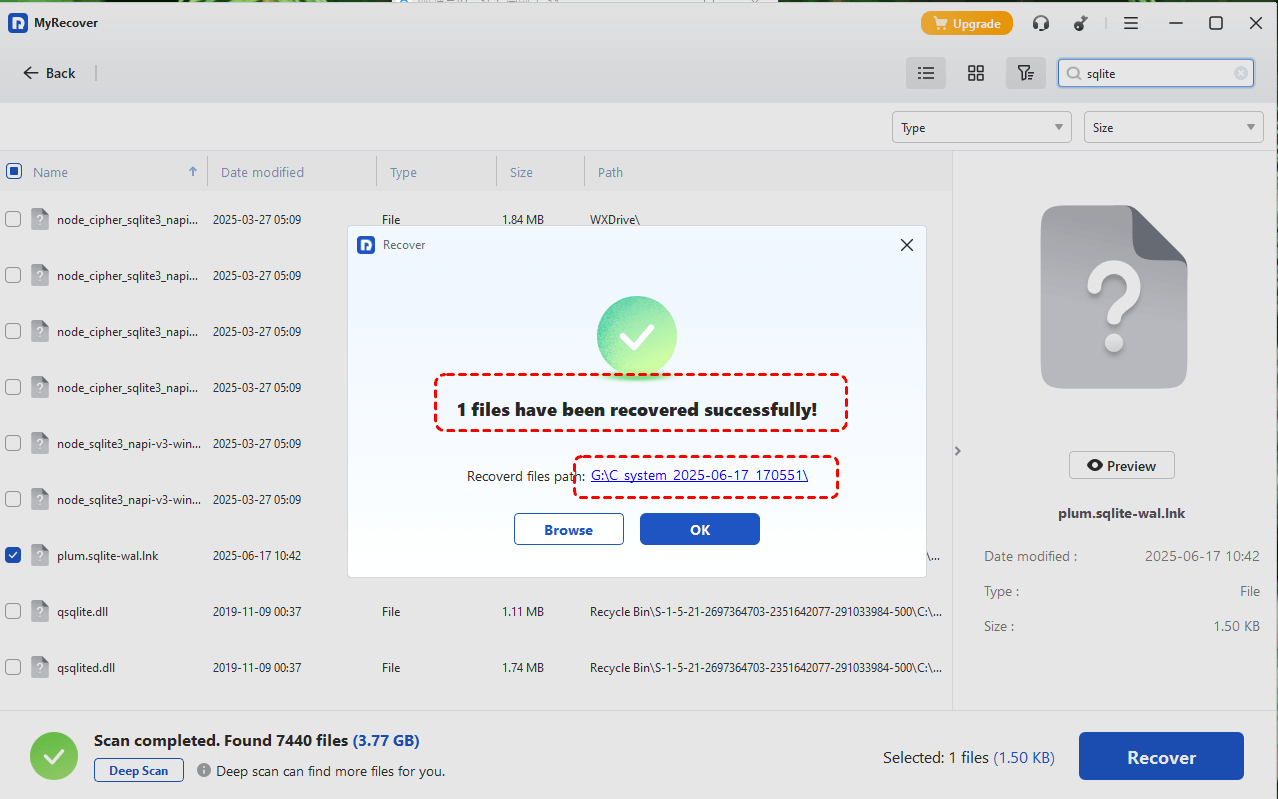The image size is (1278, 799).
Task: Click the unknown file preview thumbnail
Action: click(x=1114, y=297)
